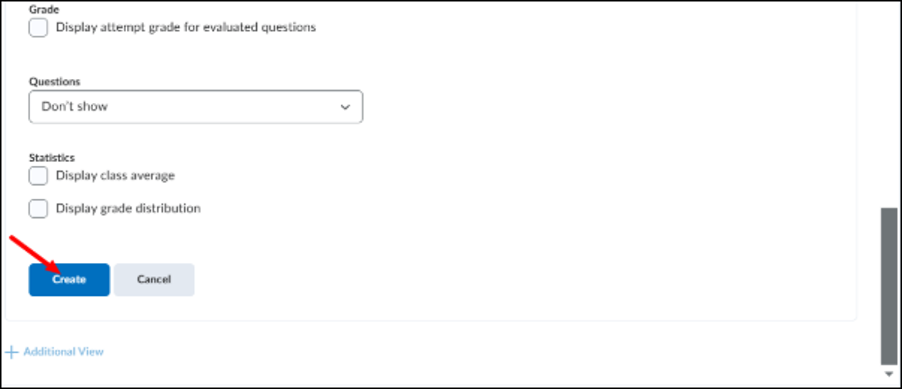The height and width of the screenshot is (390, 902).
Task: Click the chevron arrow in Questions dropdown
Action: pos(345,107)
